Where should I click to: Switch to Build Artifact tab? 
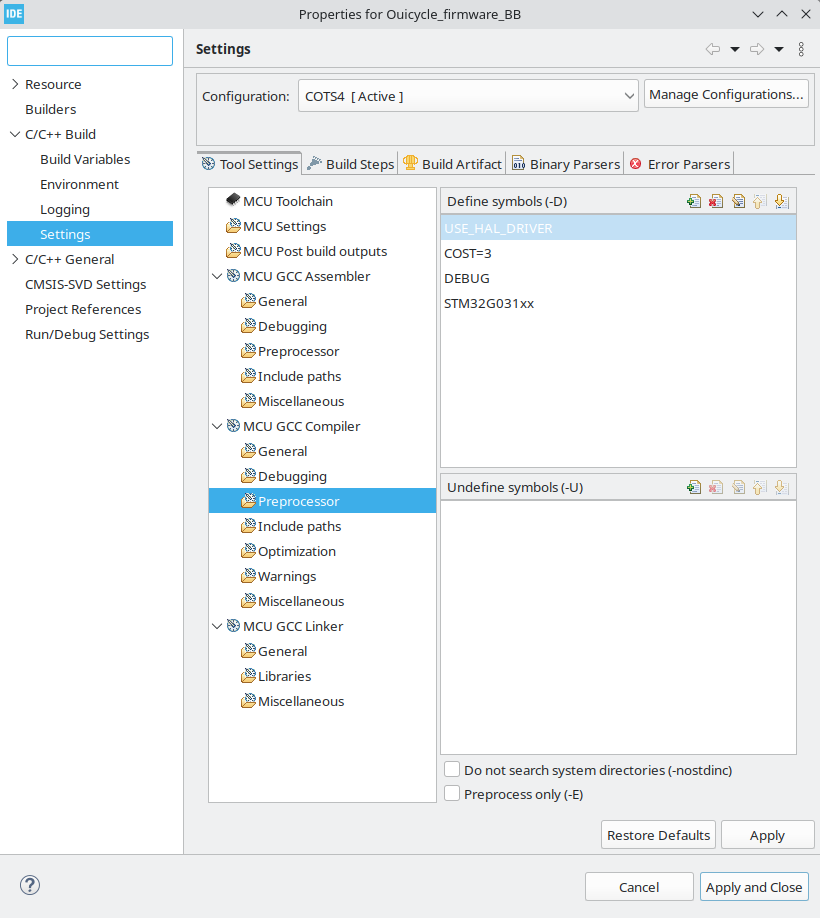tap(452, 164)
